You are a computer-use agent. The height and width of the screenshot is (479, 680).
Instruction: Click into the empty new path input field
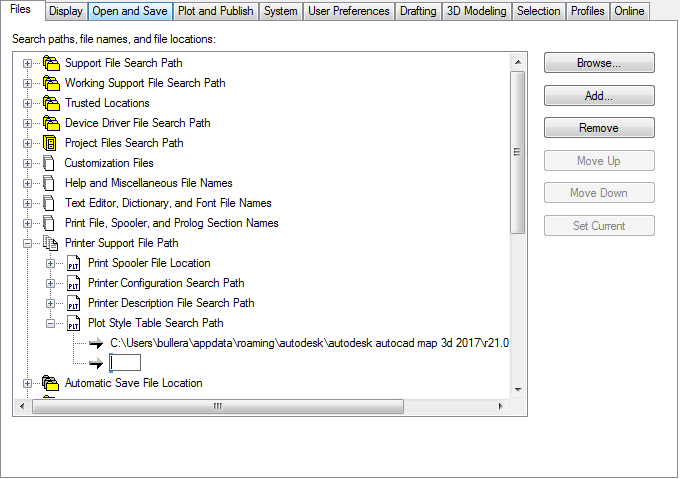125,363
